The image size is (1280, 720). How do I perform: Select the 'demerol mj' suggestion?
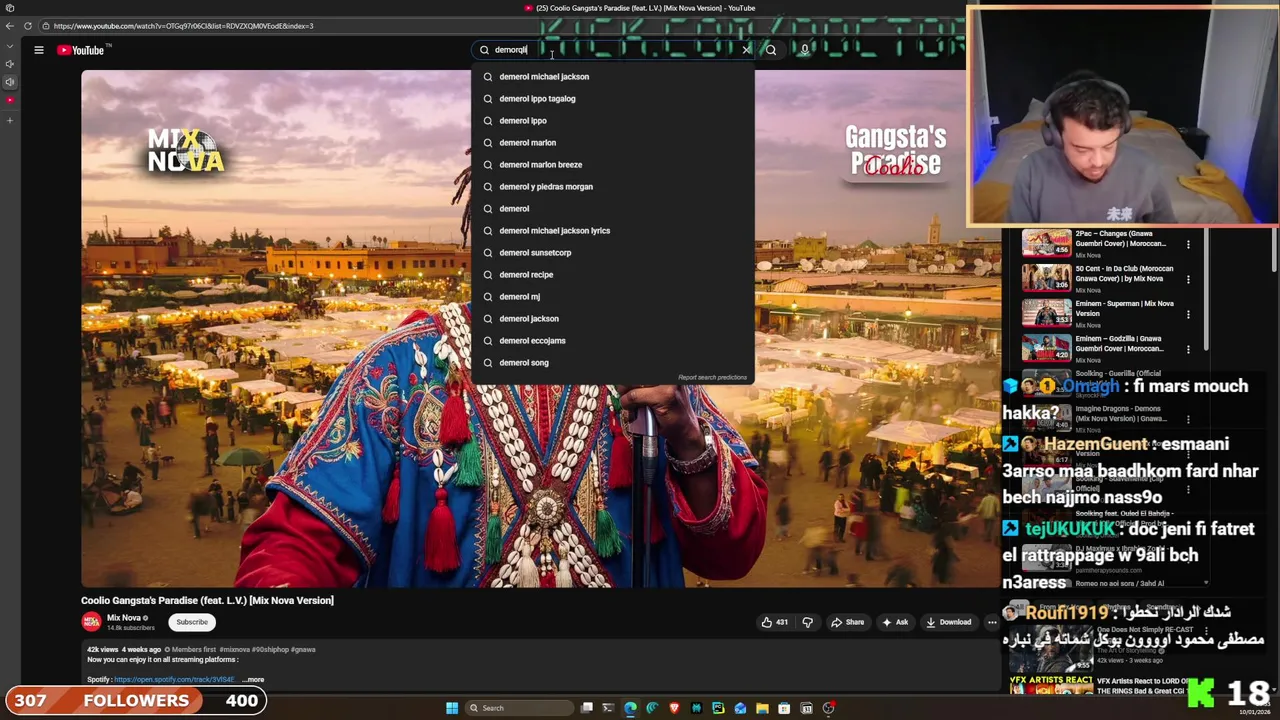613,297
